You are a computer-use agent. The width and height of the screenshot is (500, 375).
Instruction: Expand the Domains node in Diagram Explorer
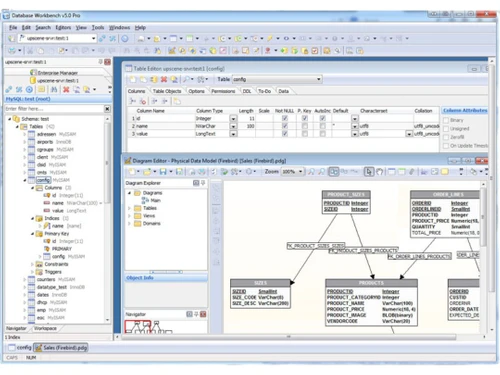pos(129,223)
